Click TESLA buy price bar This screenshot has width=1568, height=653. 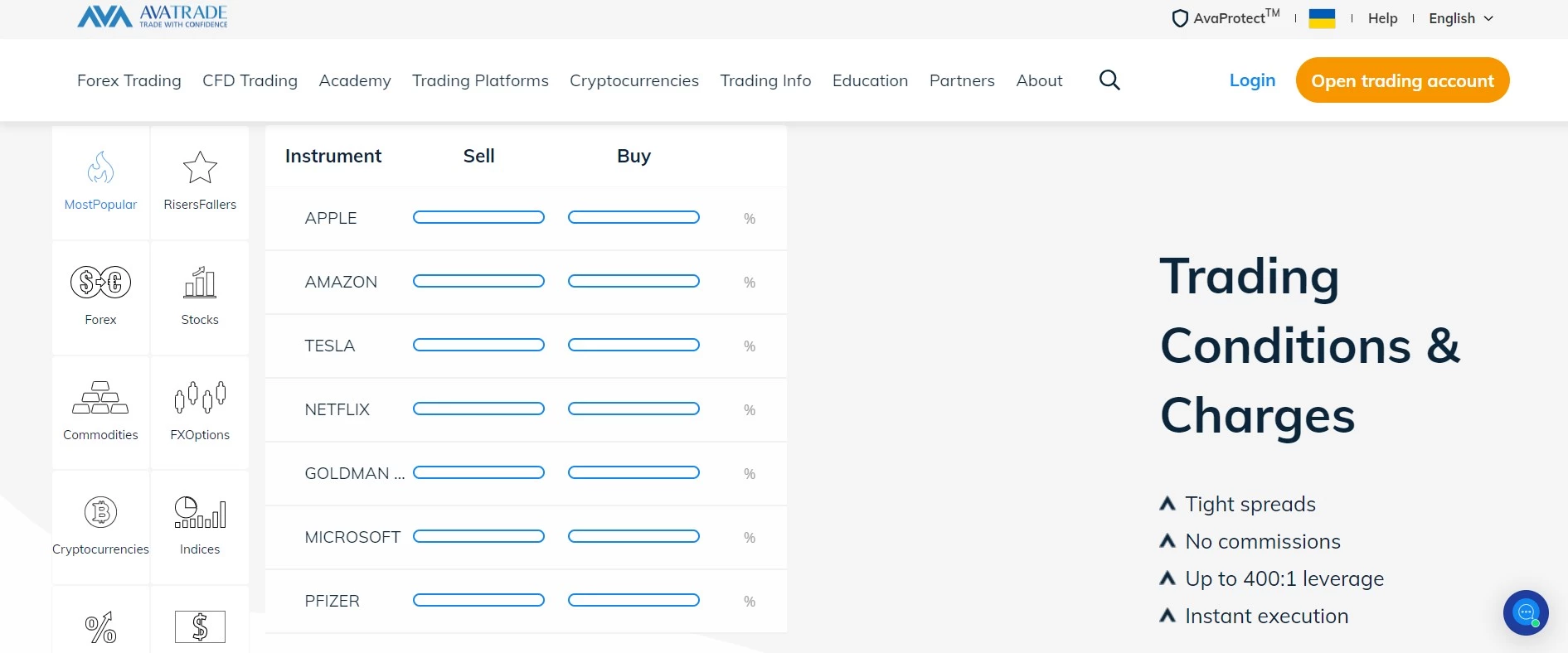pos(634,345)
